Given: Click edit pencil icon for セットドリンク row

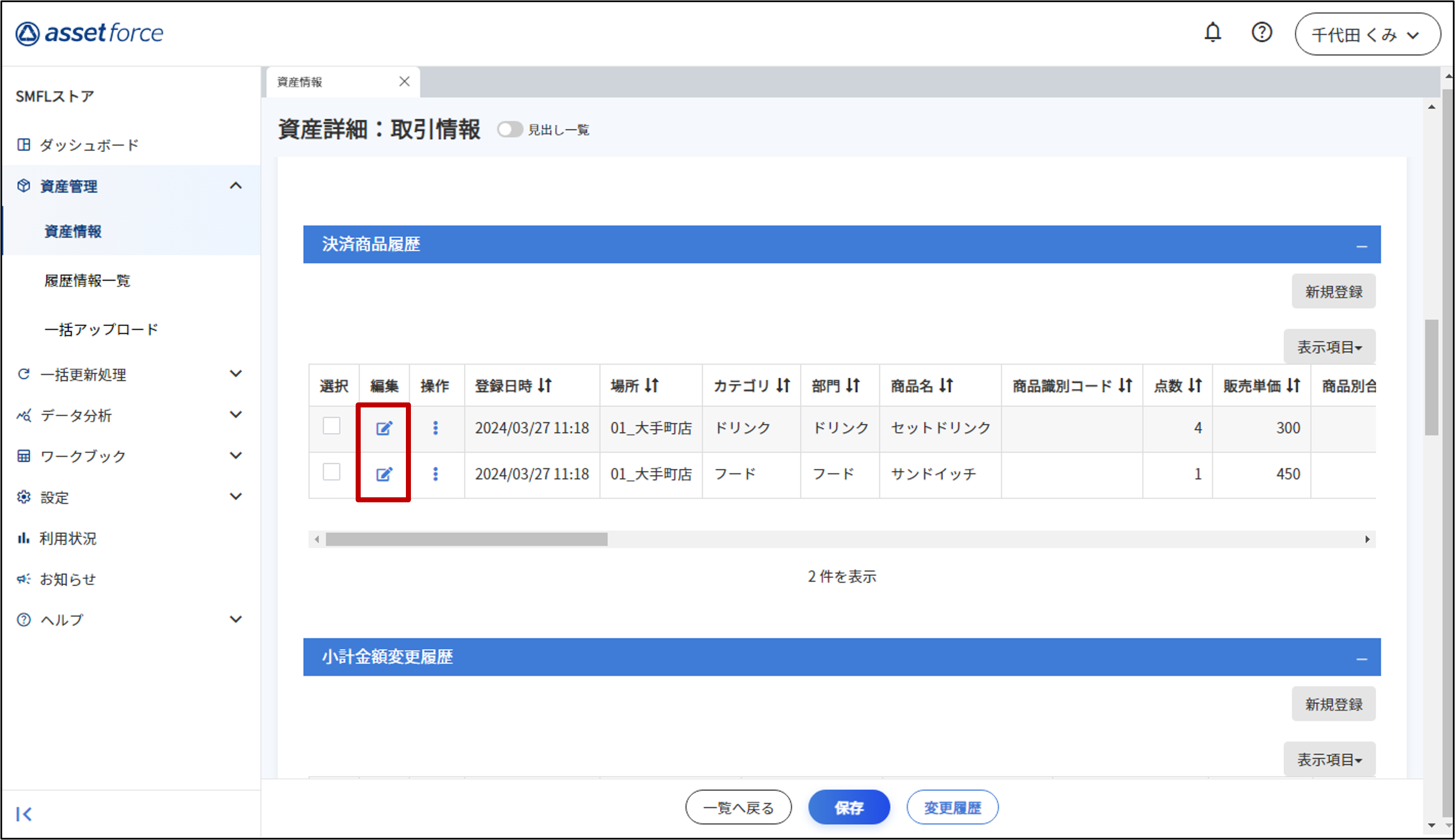Looking at the screenshot, I should [384, 428].
